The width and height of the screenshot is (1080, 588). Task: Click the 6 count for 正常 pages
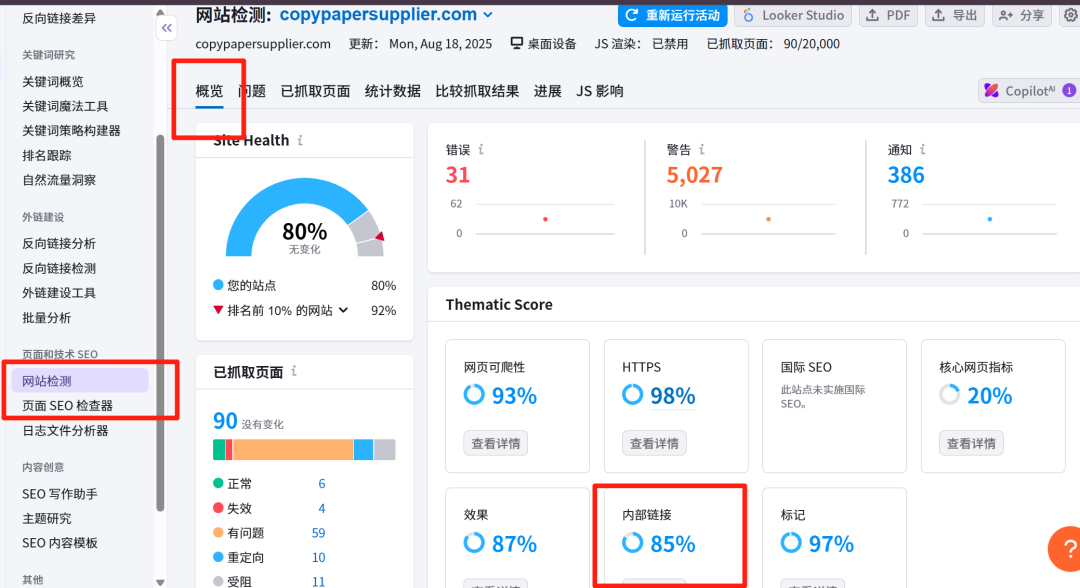(322, 484)
